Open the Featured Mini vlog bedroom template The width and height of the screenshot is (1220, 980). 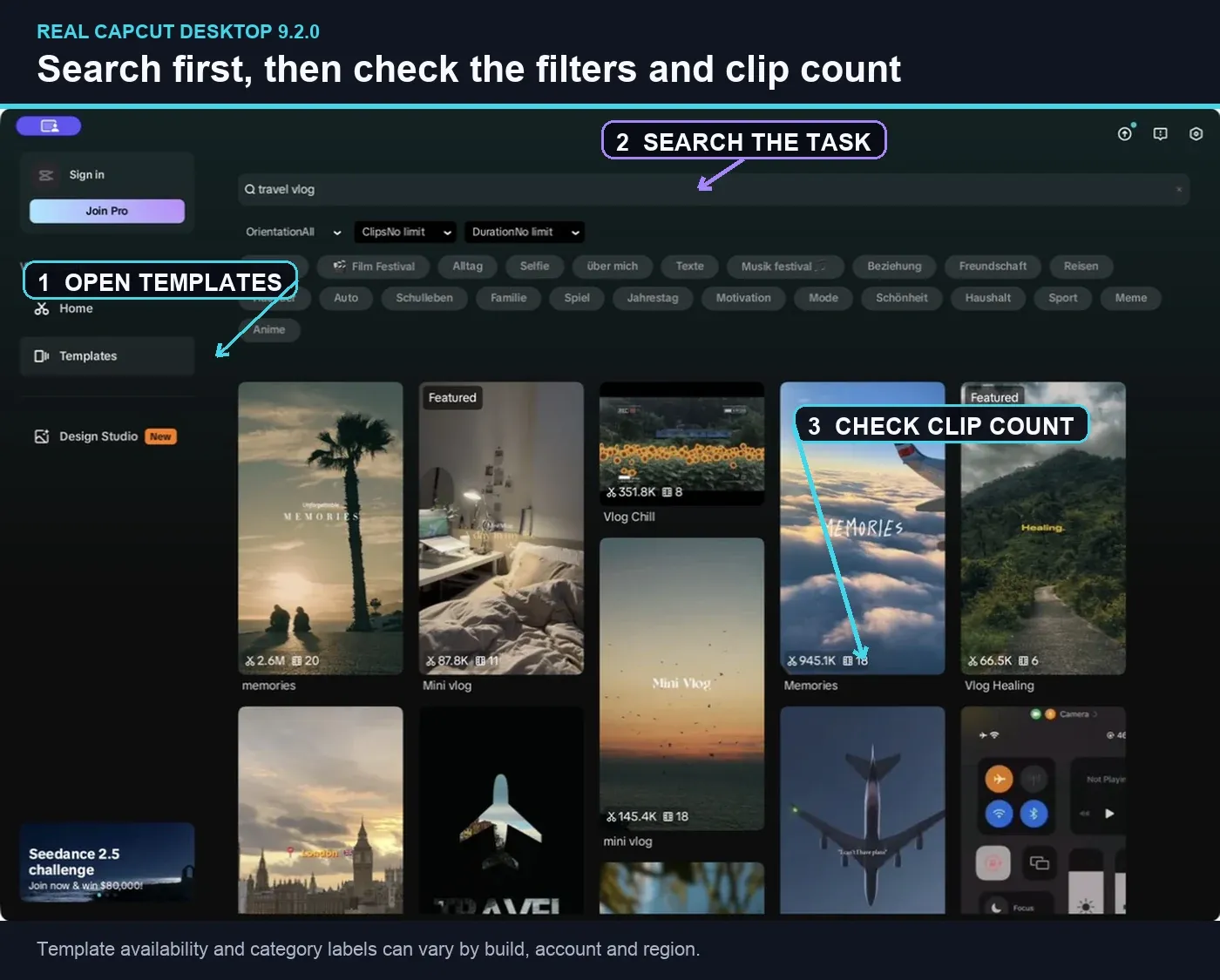[x=501, y=528]
